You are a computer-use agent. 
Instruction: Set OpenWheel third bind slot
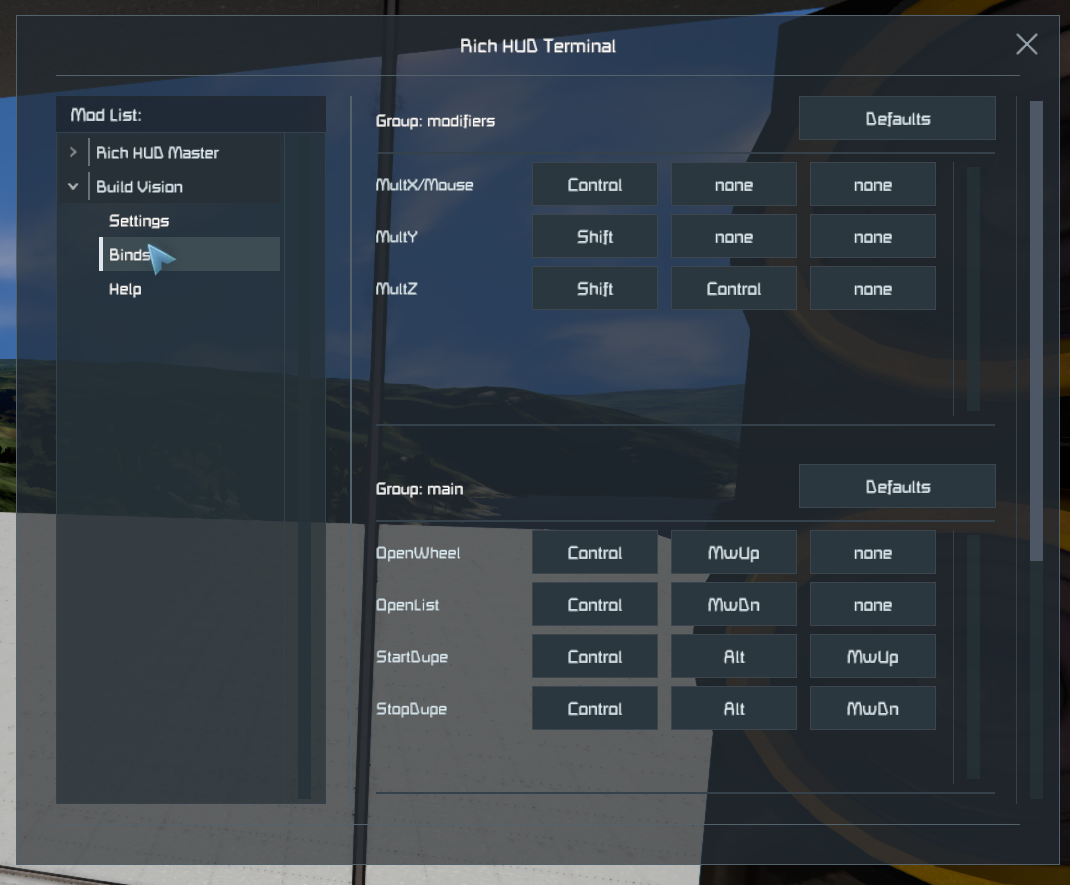click(x=872, y=552)
